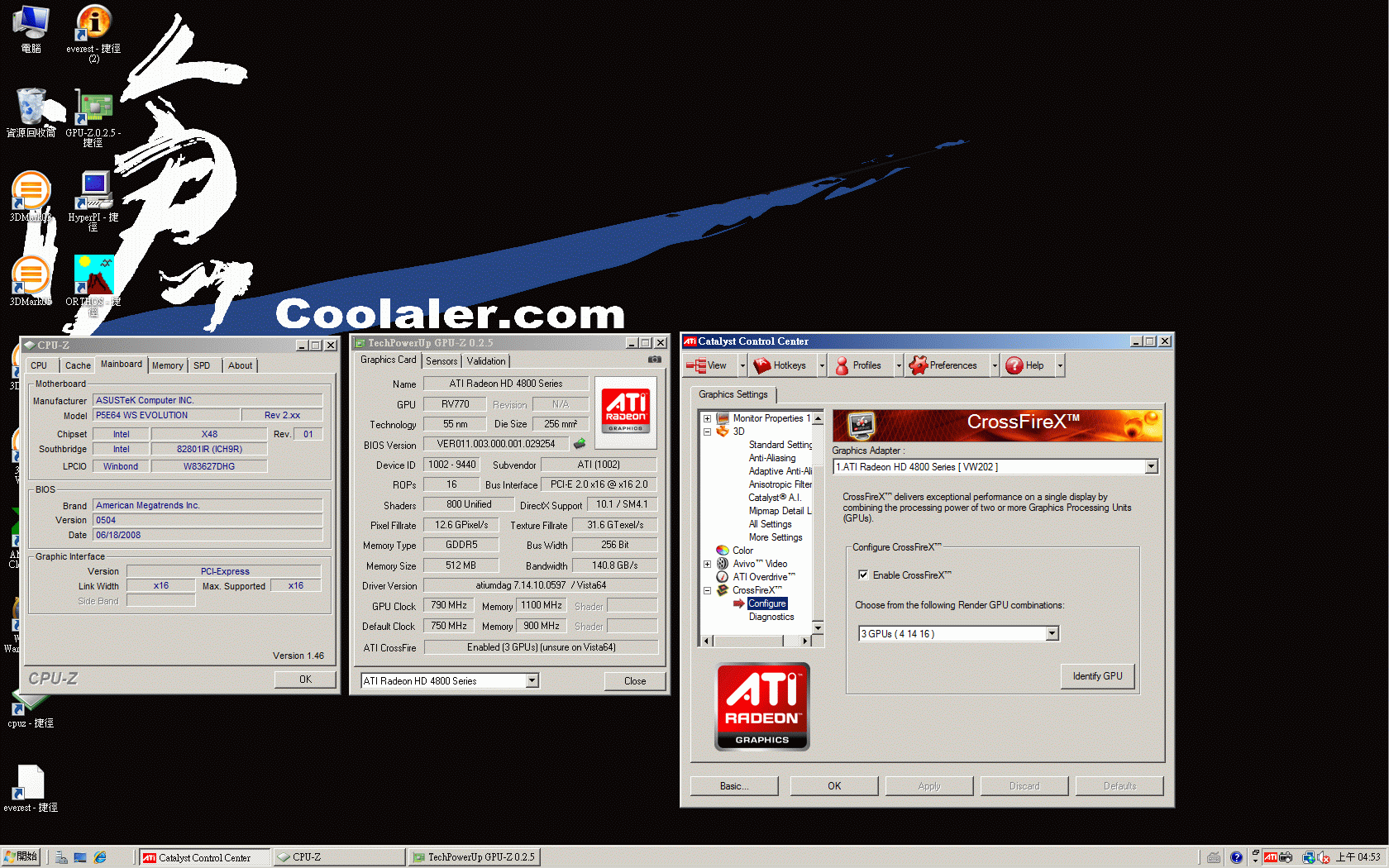
Task: Open the Hotkeys dropdown arrow
Action: pos(821,365)
